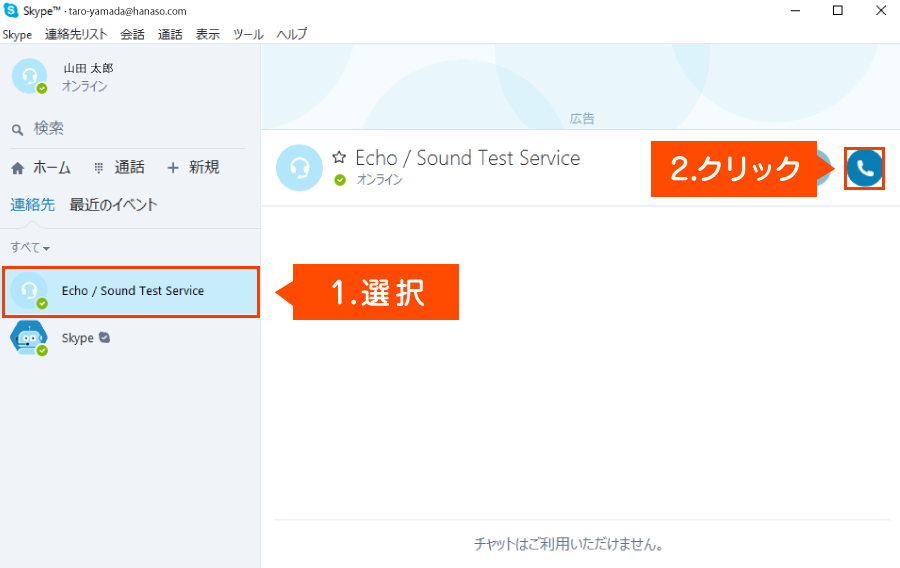Click the plus icon for 新規
The width and height of the screenshot is (900, 568).
173,168
